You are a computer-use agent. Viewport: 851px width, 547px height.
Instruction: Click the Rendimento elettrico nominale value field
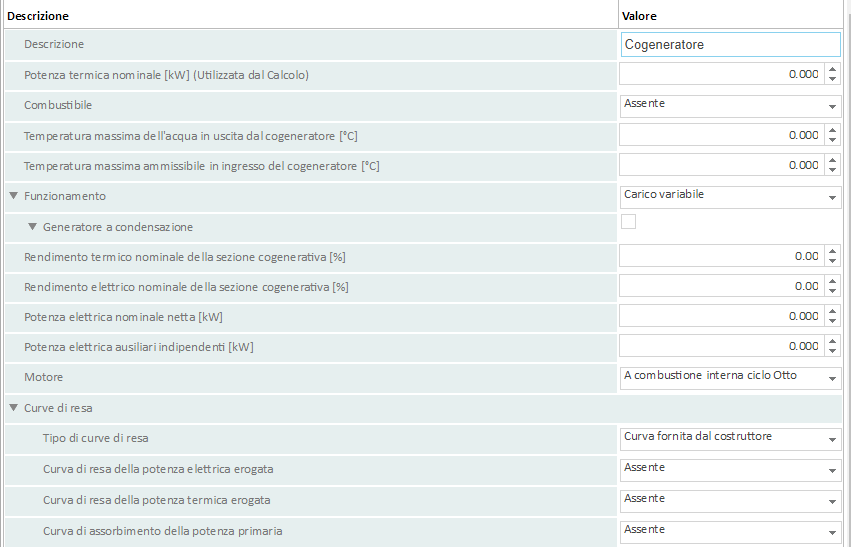[722, 285]
